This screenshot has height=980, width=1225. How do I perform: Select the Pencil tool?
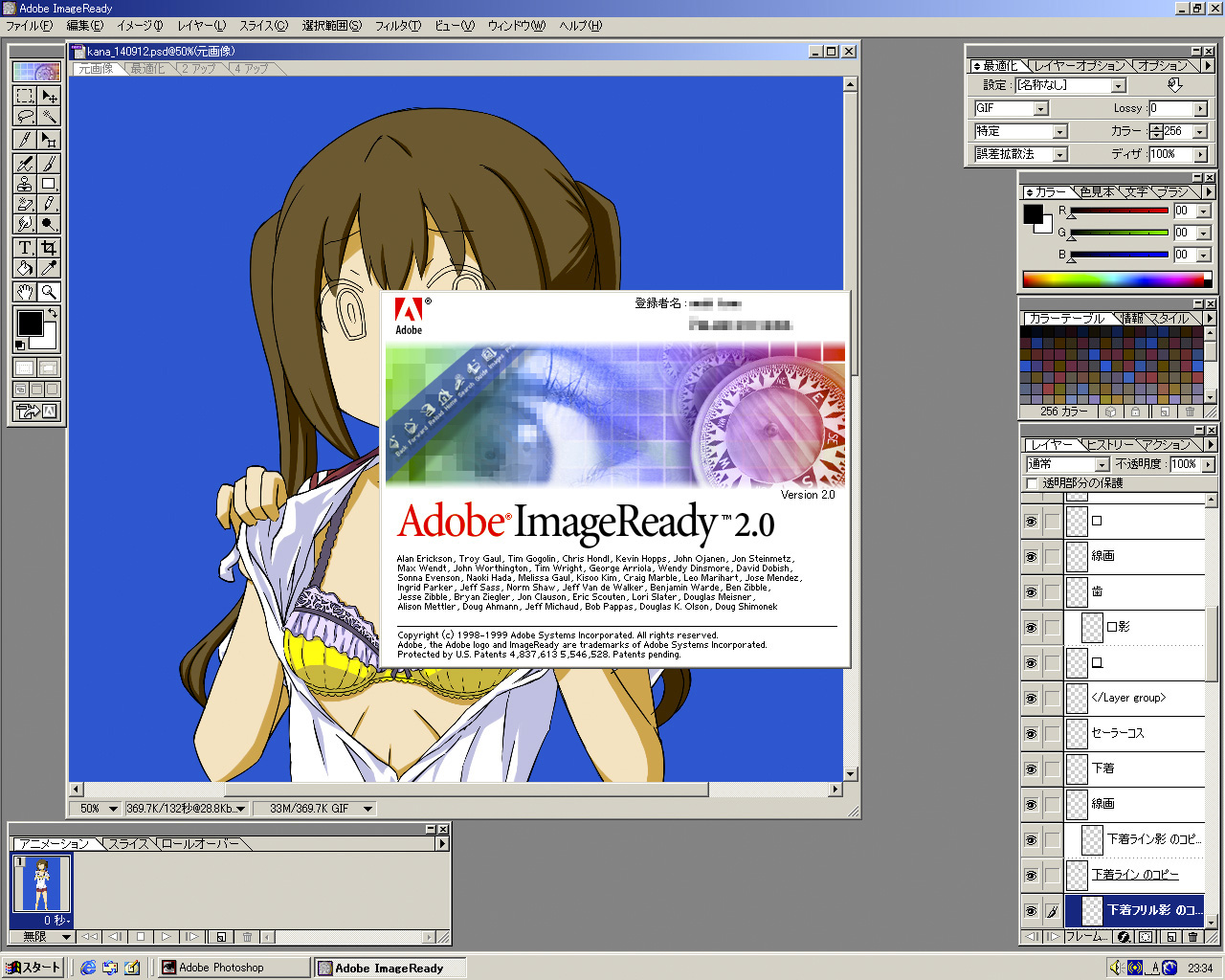(x=49, y=204)
